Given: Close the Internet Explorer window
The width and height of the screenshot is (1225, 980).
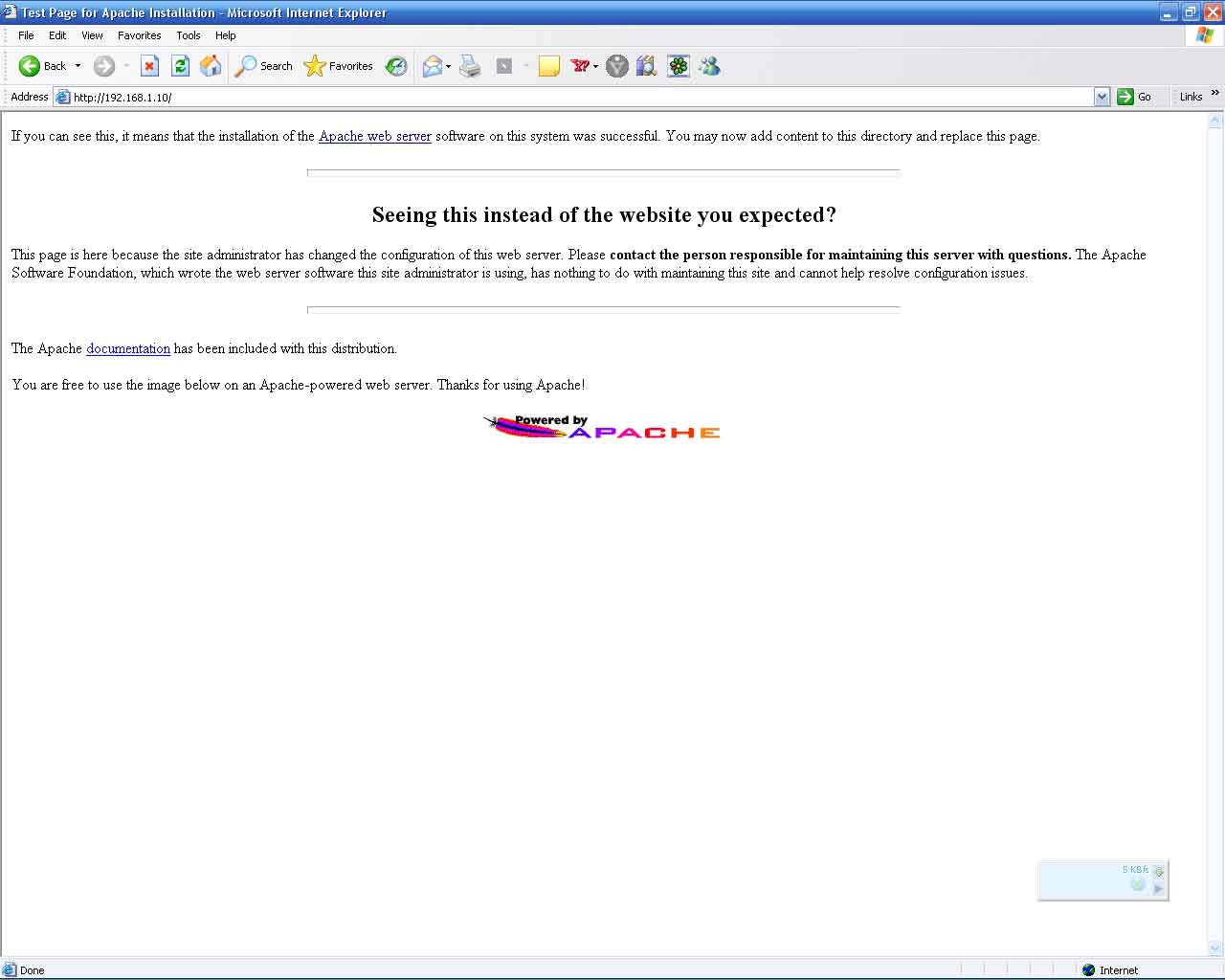Looking at the screenshot, I should tap(1213, 12).
